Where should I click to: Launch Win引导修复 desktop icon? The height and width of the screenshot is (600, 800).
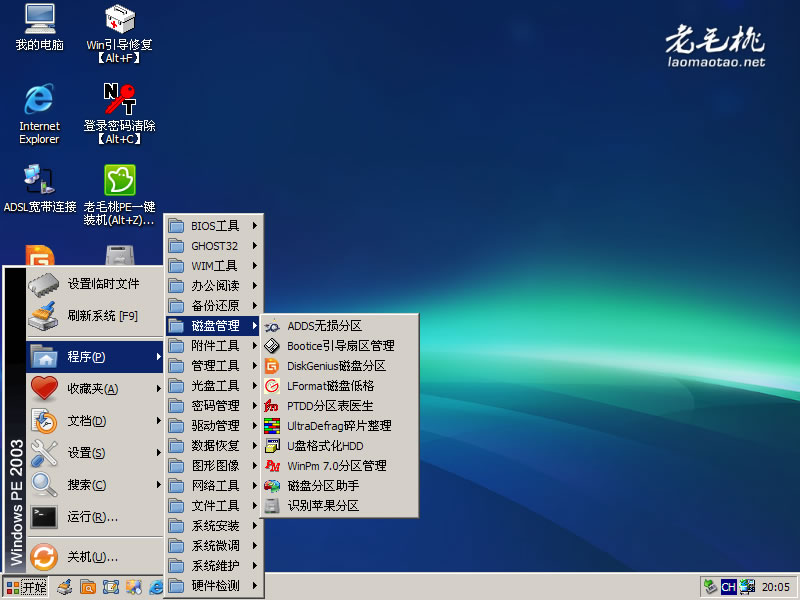tap(119, 33)
